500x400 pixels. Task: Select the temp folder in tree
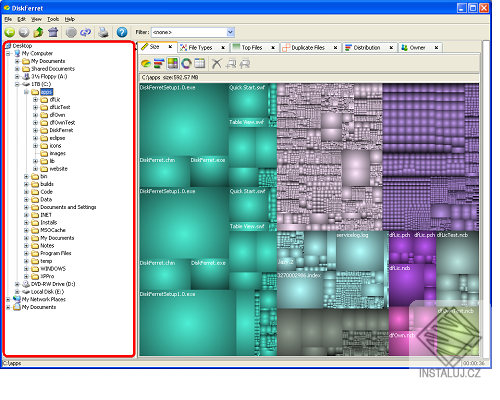46,261
